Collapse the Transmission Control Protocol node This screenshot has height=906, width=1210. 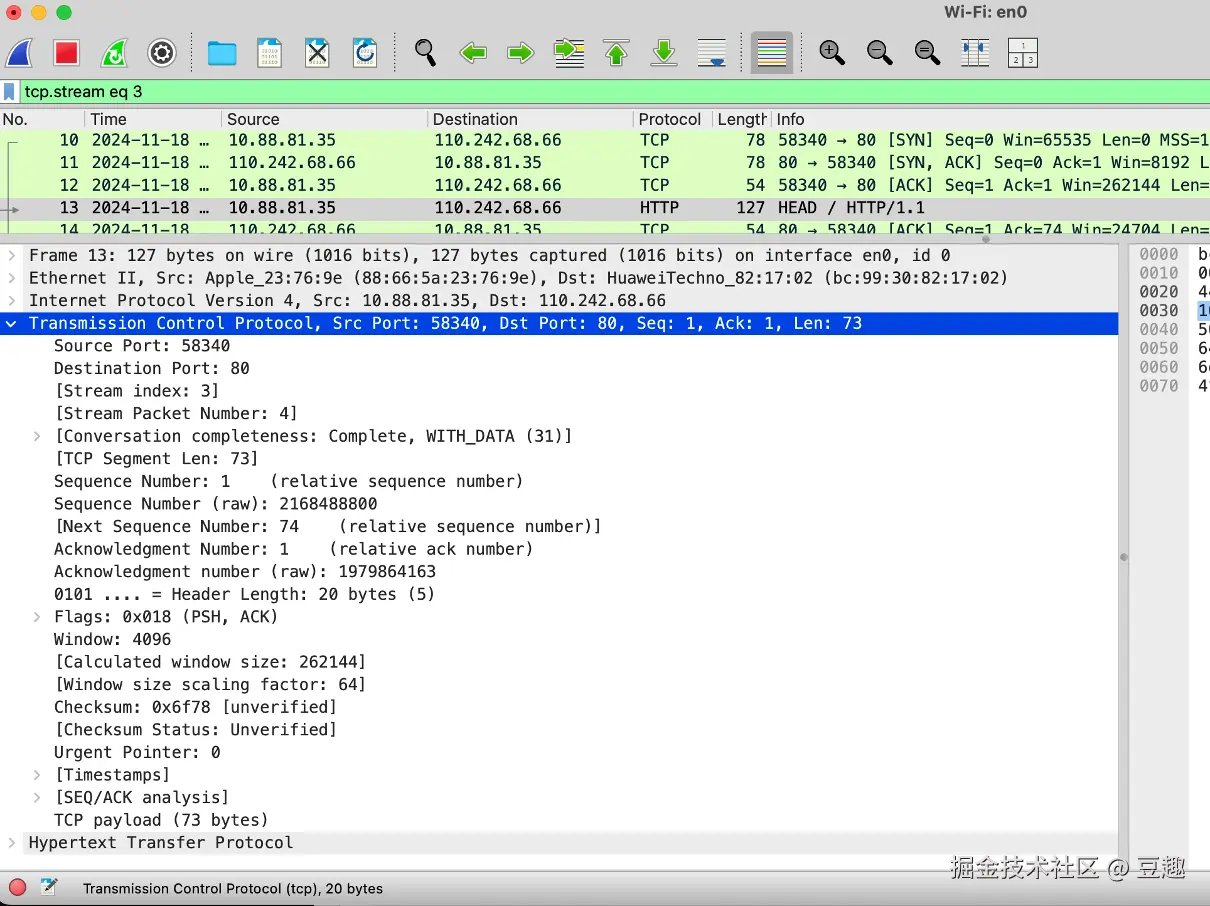point(12,323)
